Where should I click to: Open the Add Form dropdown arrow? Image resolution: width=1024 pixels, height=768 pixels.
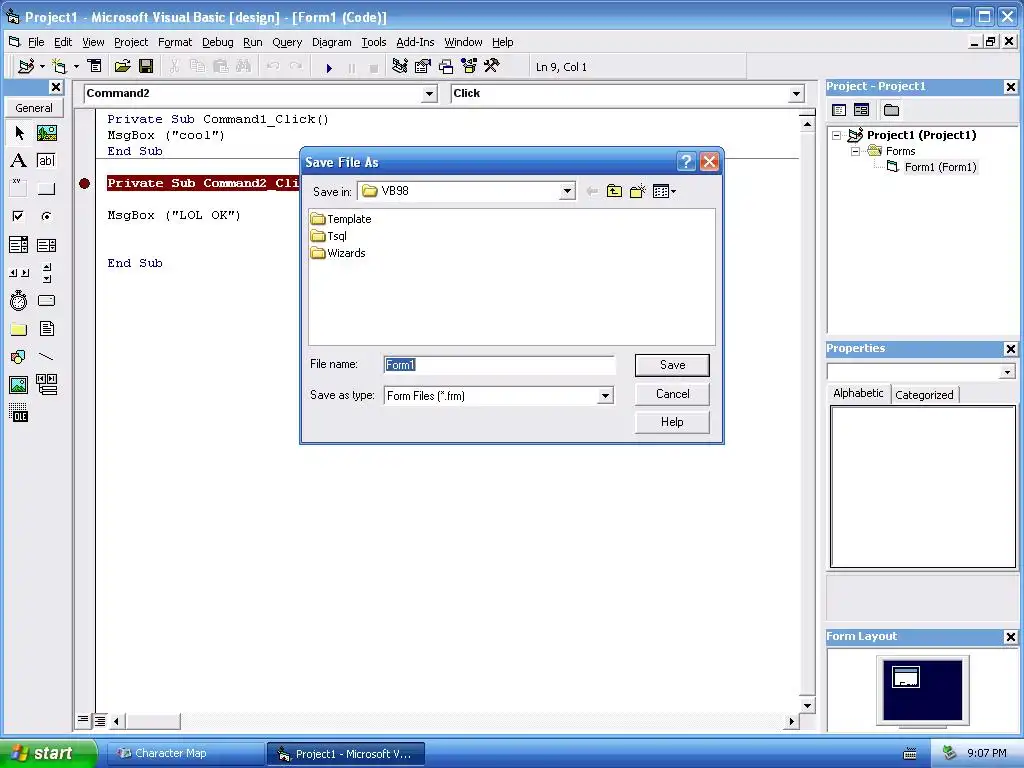(x=76, y=66)
